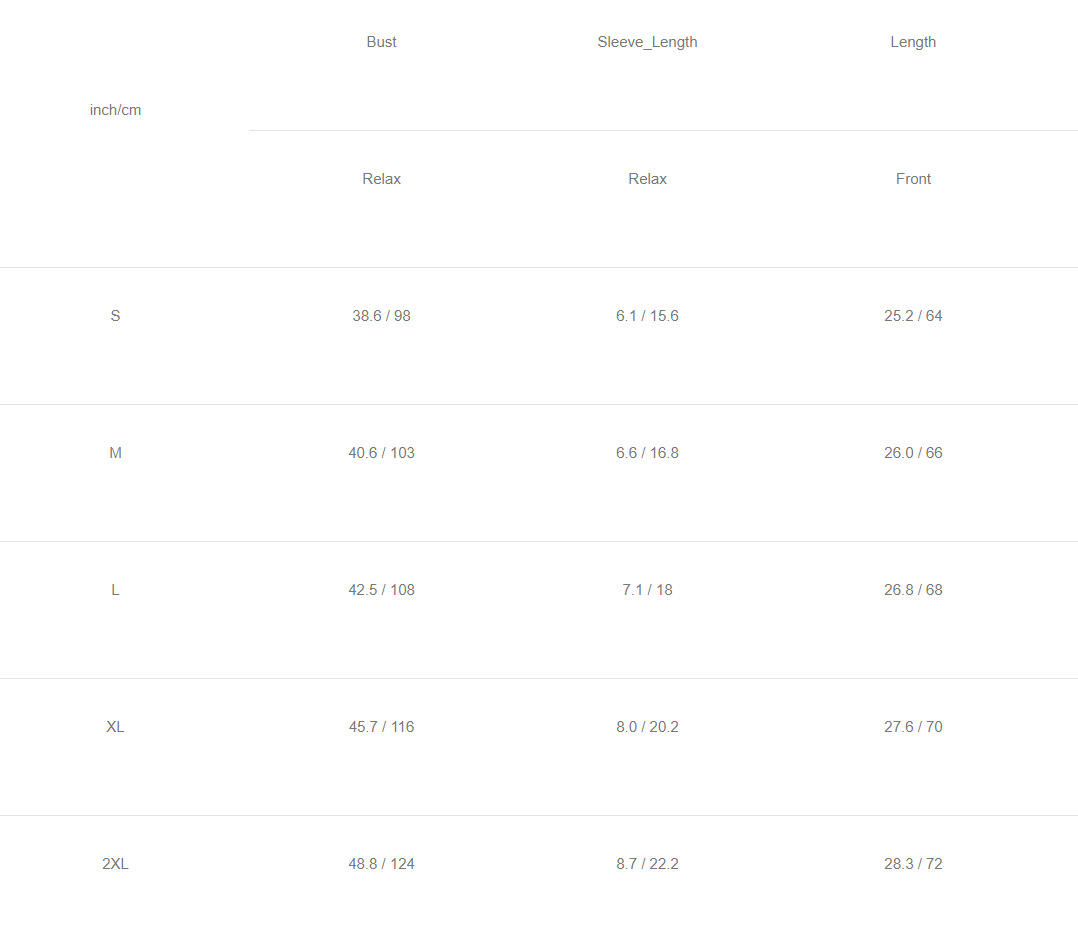The image size is (1078, 936).
Task: Click the 28.3 / 72 length value
Action: (x=913, y=864)
